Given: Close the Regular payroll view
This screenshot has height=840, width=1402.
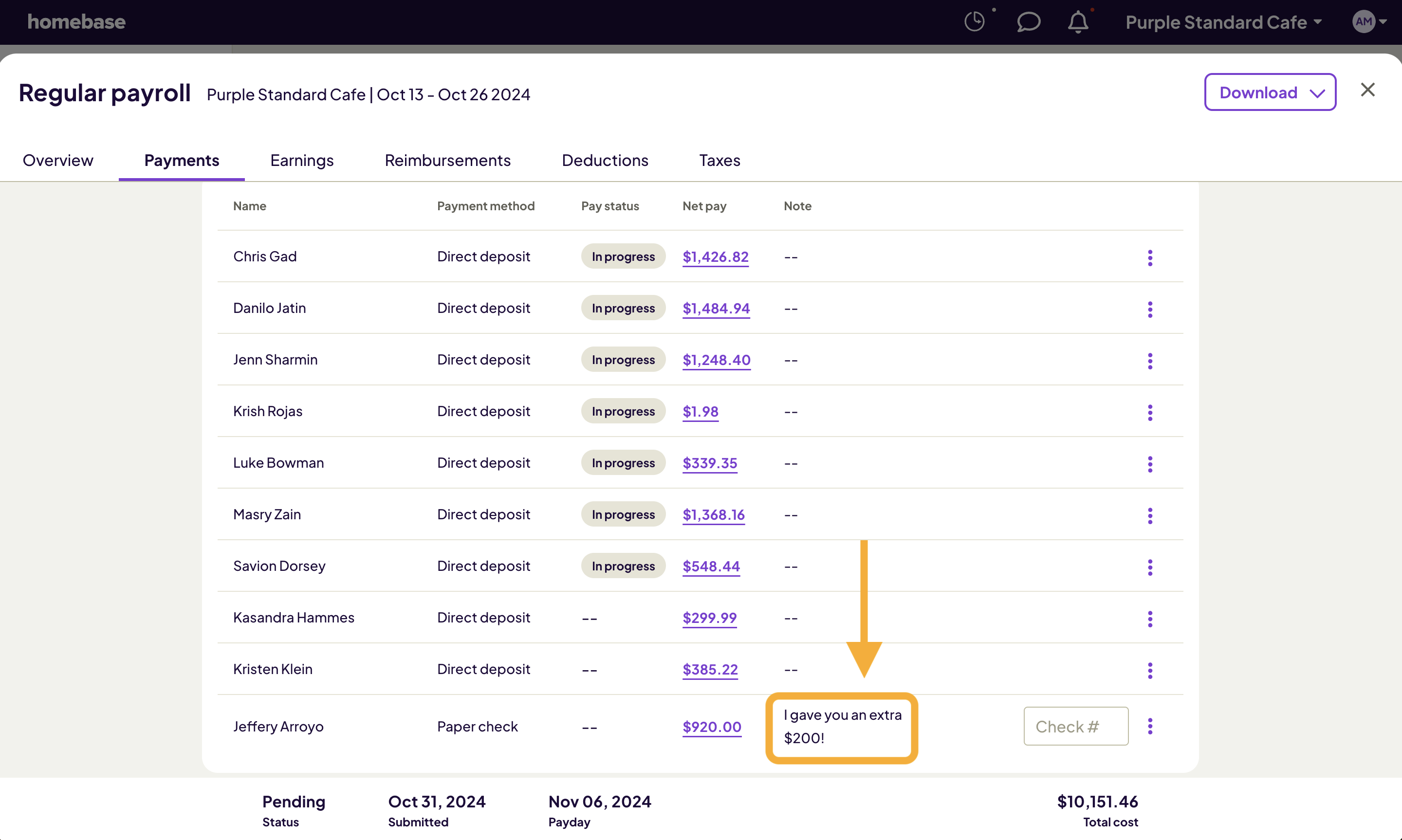Looking at the screenshot, I should [1368, 90].
